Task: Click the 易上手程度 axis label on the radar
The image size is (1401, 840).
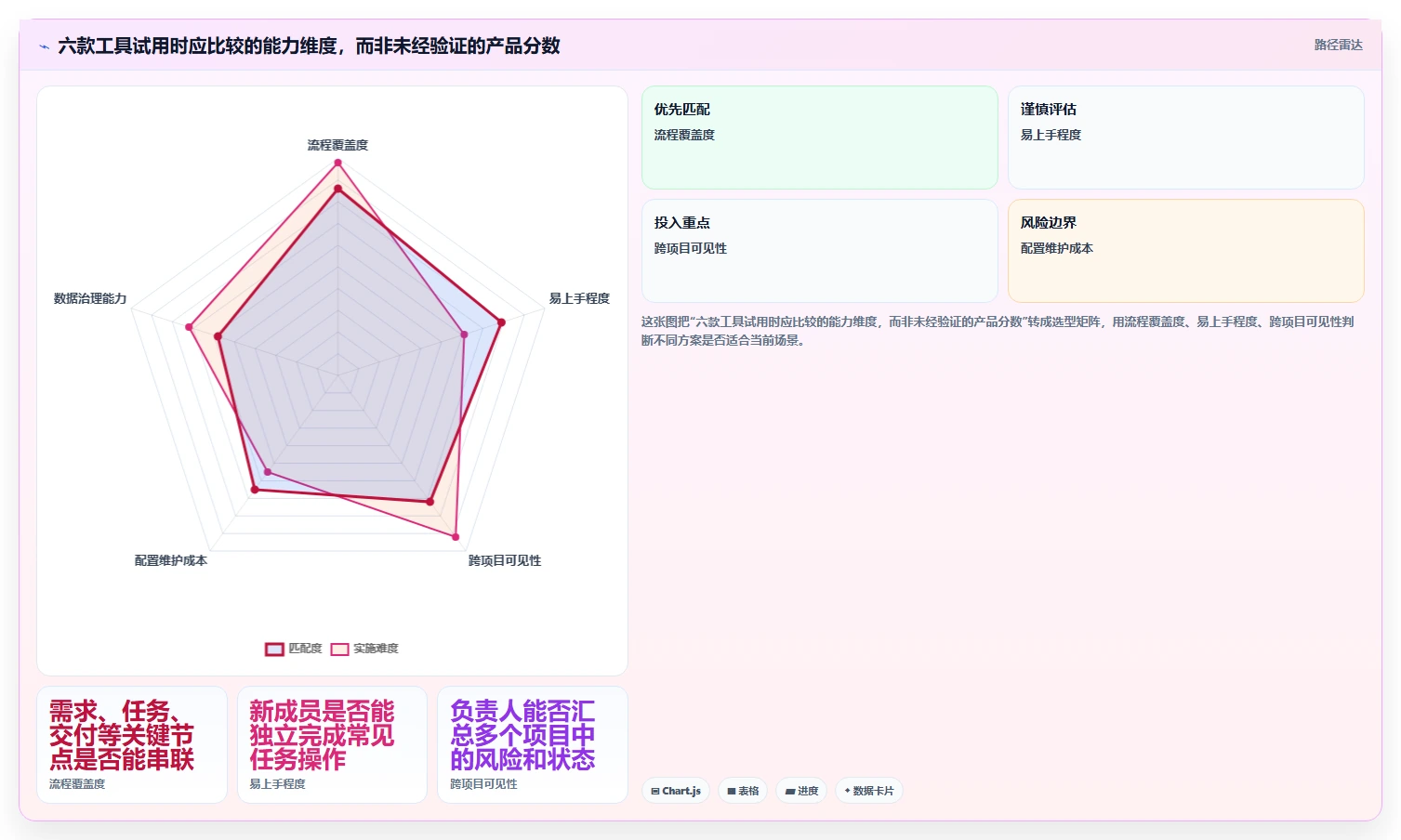Action: pos(579,298)
